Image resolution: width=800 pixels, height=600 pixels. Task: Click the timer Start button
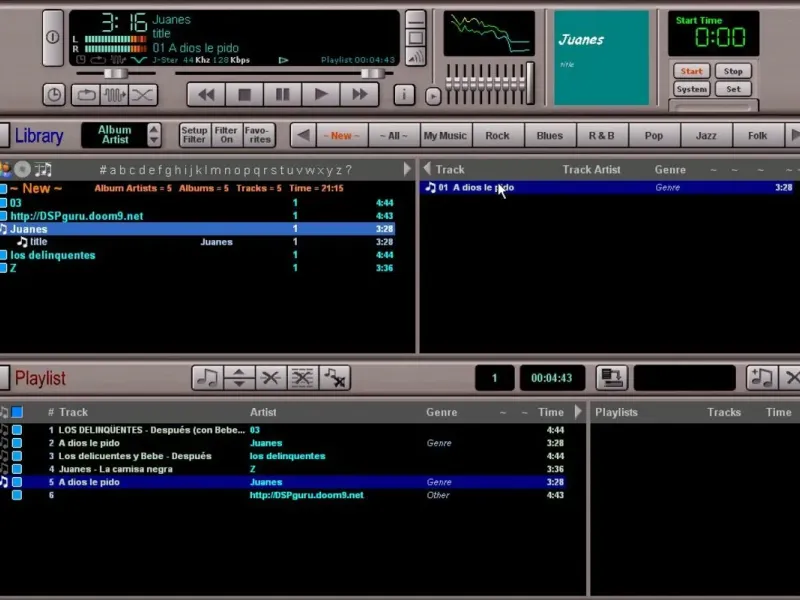pos(691,71)
